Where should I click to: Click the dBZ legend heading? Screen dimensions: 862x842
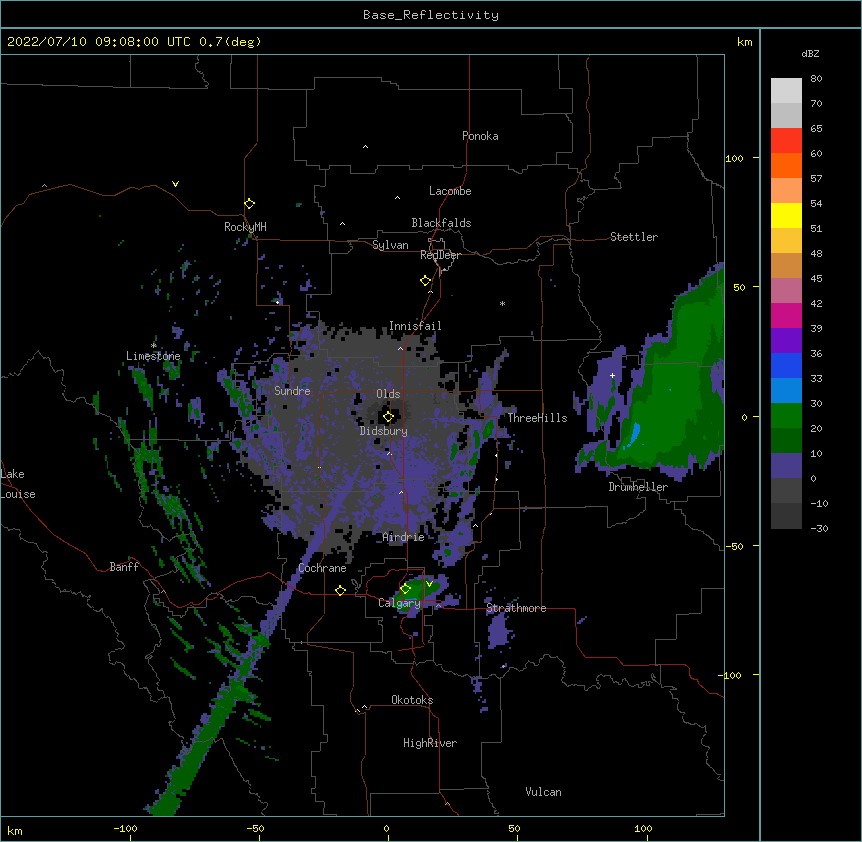coord(810,54)
